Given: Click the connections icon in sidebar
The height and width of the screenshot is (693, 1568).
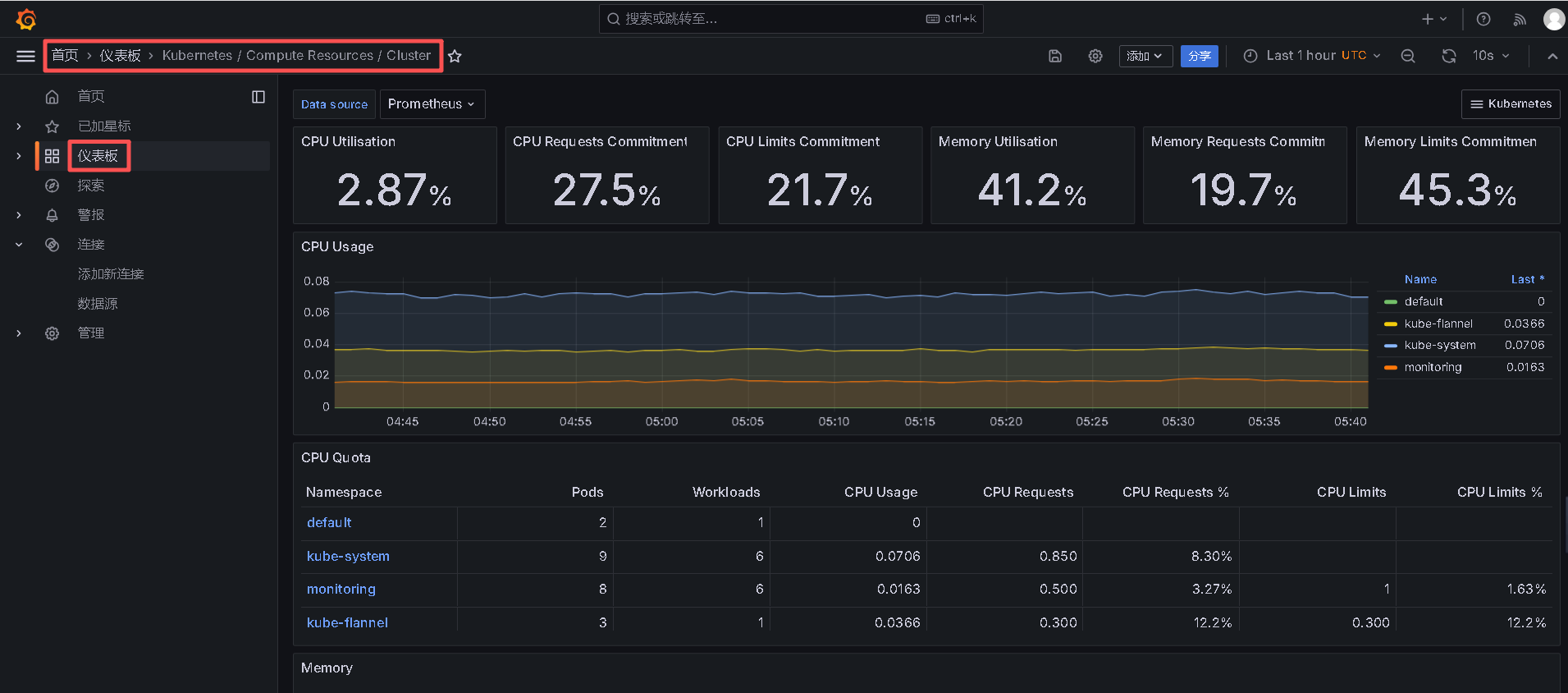Looking at the screenshot, I should pyautogui.click(x=52, y=245).
